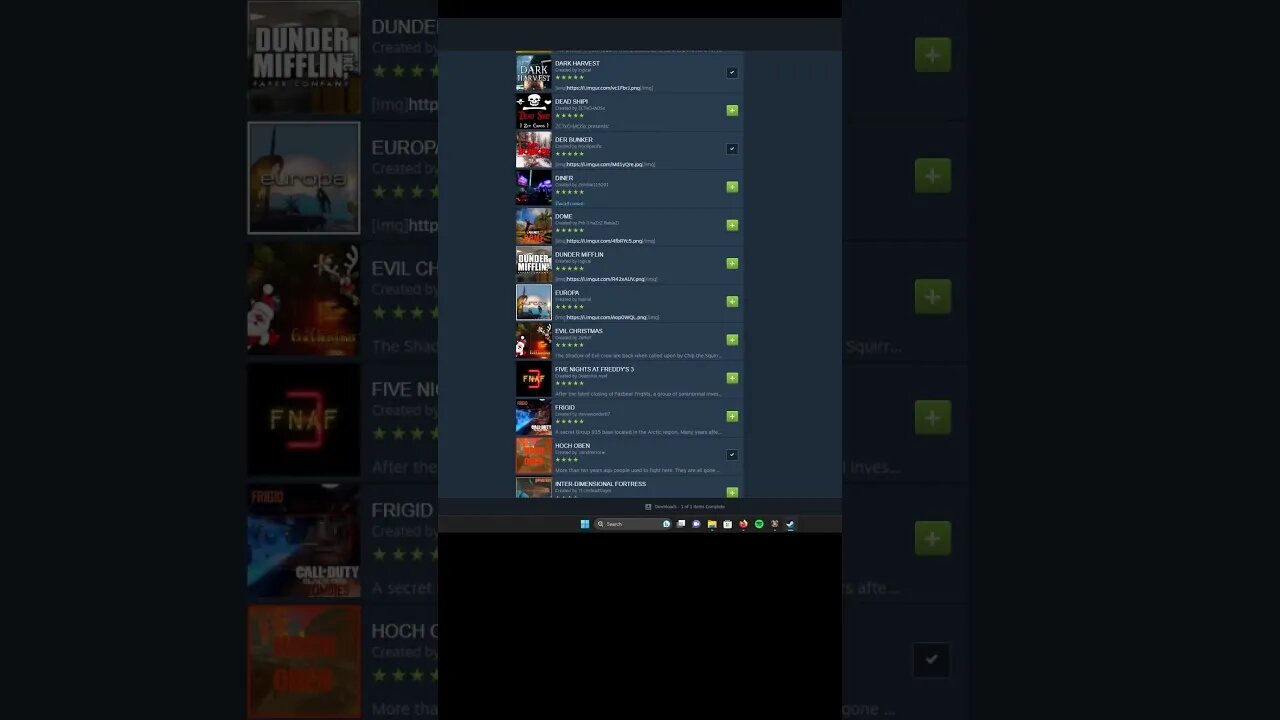1280x720 pixels.
Task: Add DUNDER MIFFLIN via green plus
Action: (732, 263)
